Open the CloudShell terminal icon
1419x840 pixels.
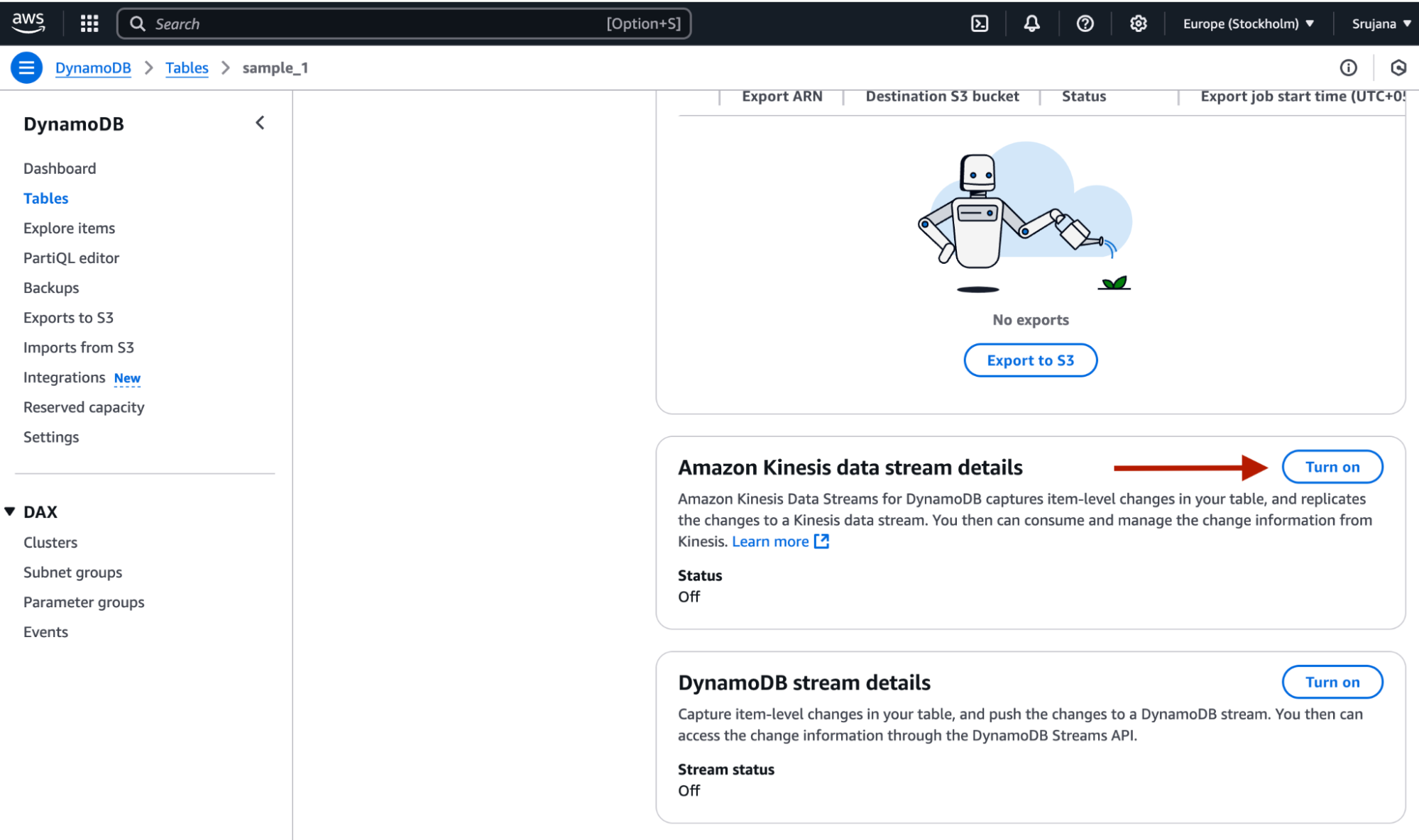coord(980,23)
